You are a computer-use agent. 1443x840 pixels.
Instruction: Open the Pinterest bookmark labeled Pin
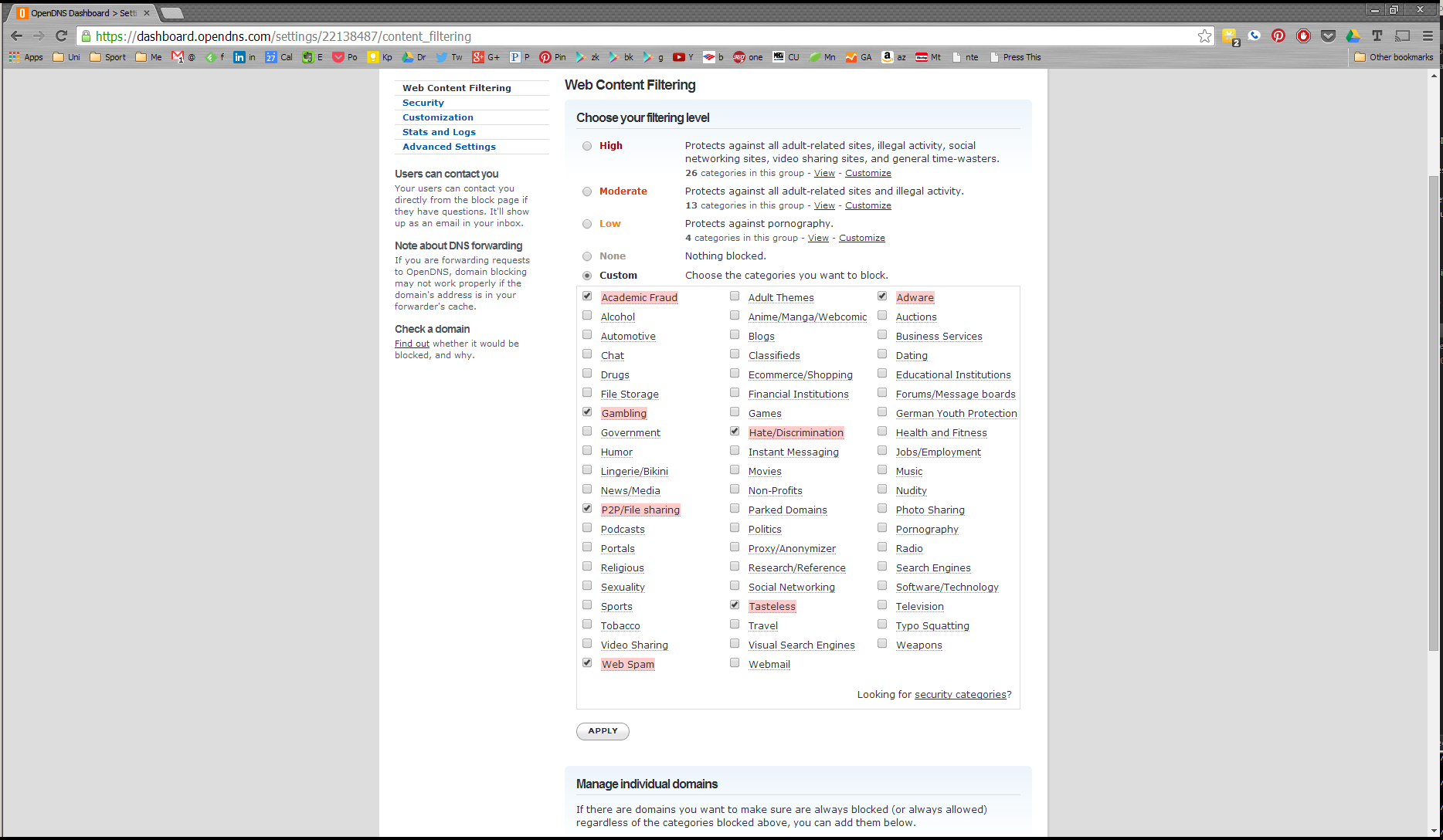pyautogui.click(x=552, y=57)
